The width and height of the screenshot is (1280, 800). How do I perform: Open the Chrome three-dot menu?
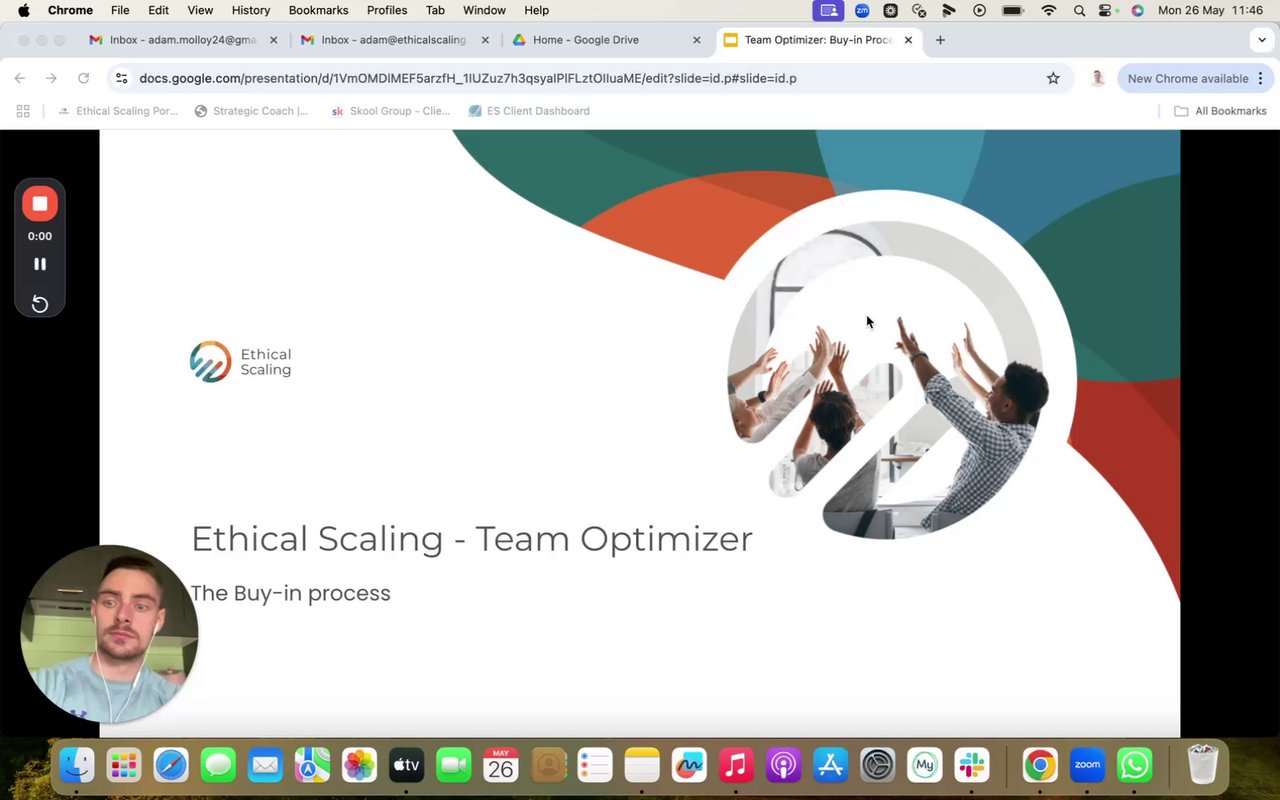pos(1260,78)
